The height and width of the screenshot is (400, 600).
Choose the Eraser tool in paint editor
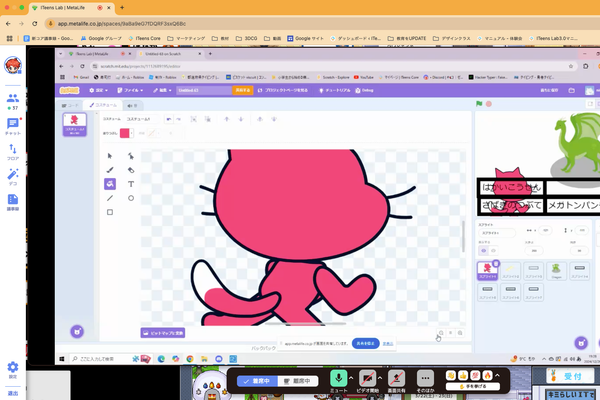pyautogui.click(x=131, y=170)
